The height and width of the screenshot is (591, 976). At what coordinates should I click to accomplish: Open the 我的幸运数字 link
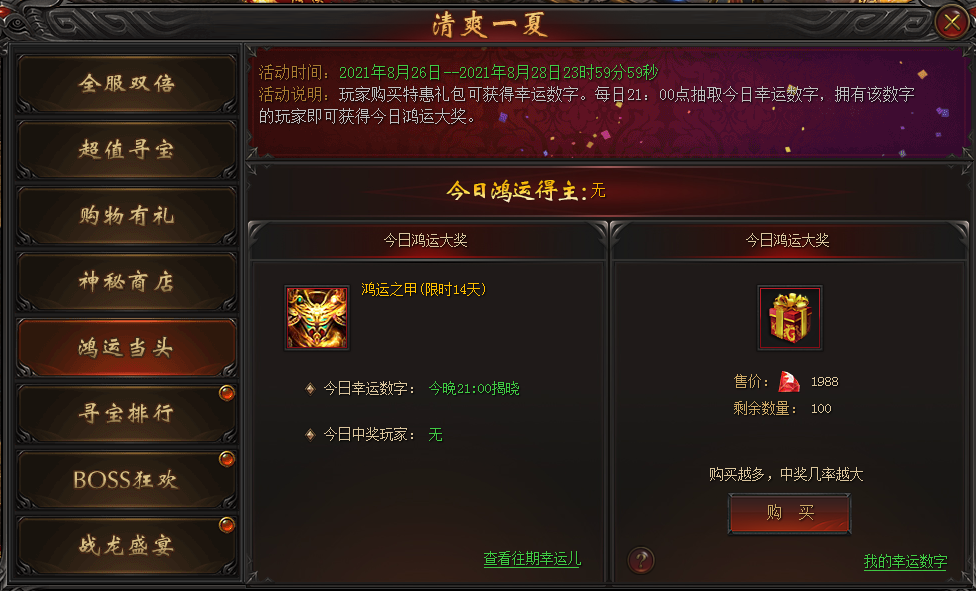(x=905, y=561)
